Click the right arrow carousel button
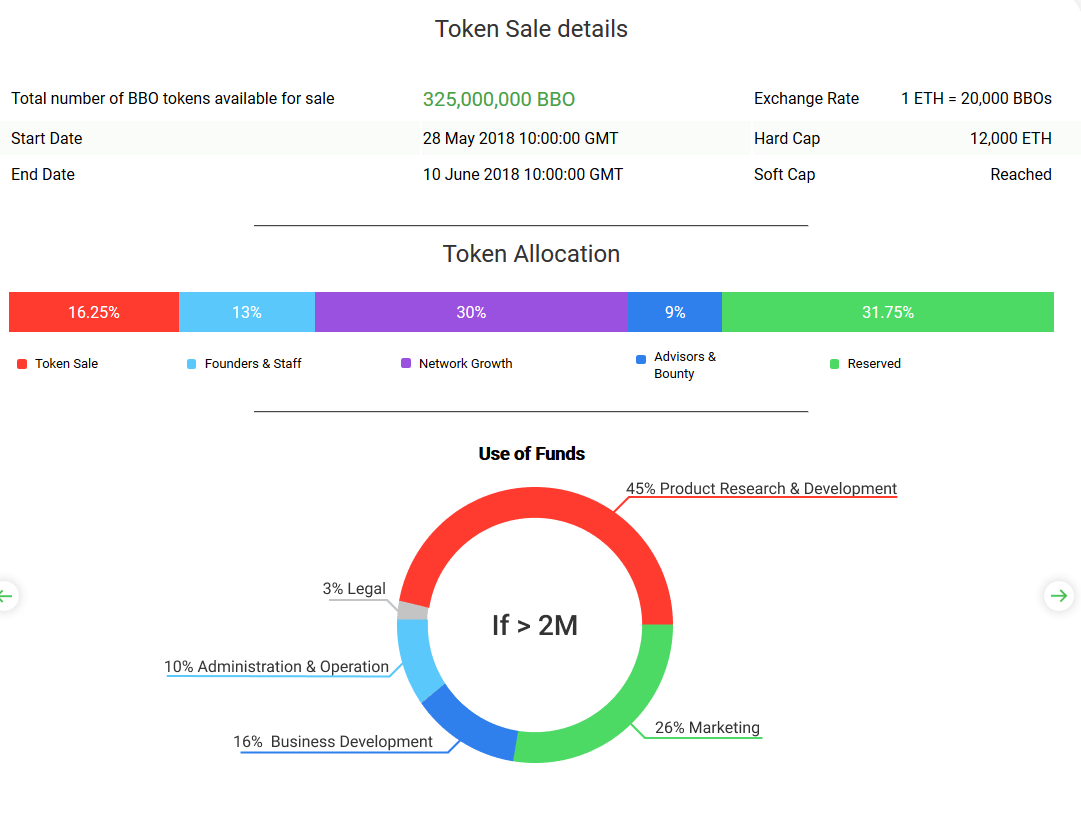Screen dimensions: 1081x823 click(1057, 596)
